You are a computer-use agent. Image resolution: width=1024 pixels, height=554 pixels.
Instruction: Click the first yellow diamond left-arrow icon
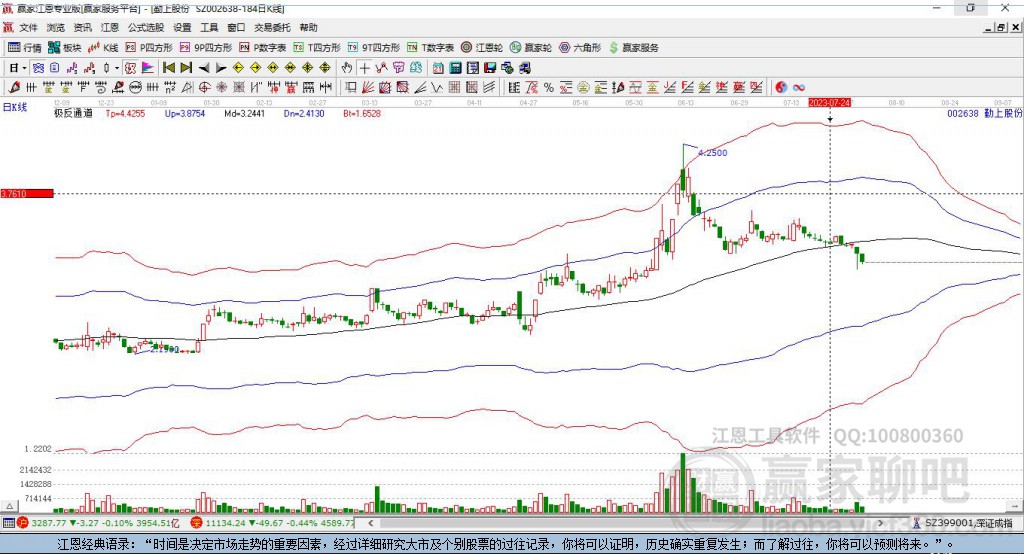click(238, 67)
